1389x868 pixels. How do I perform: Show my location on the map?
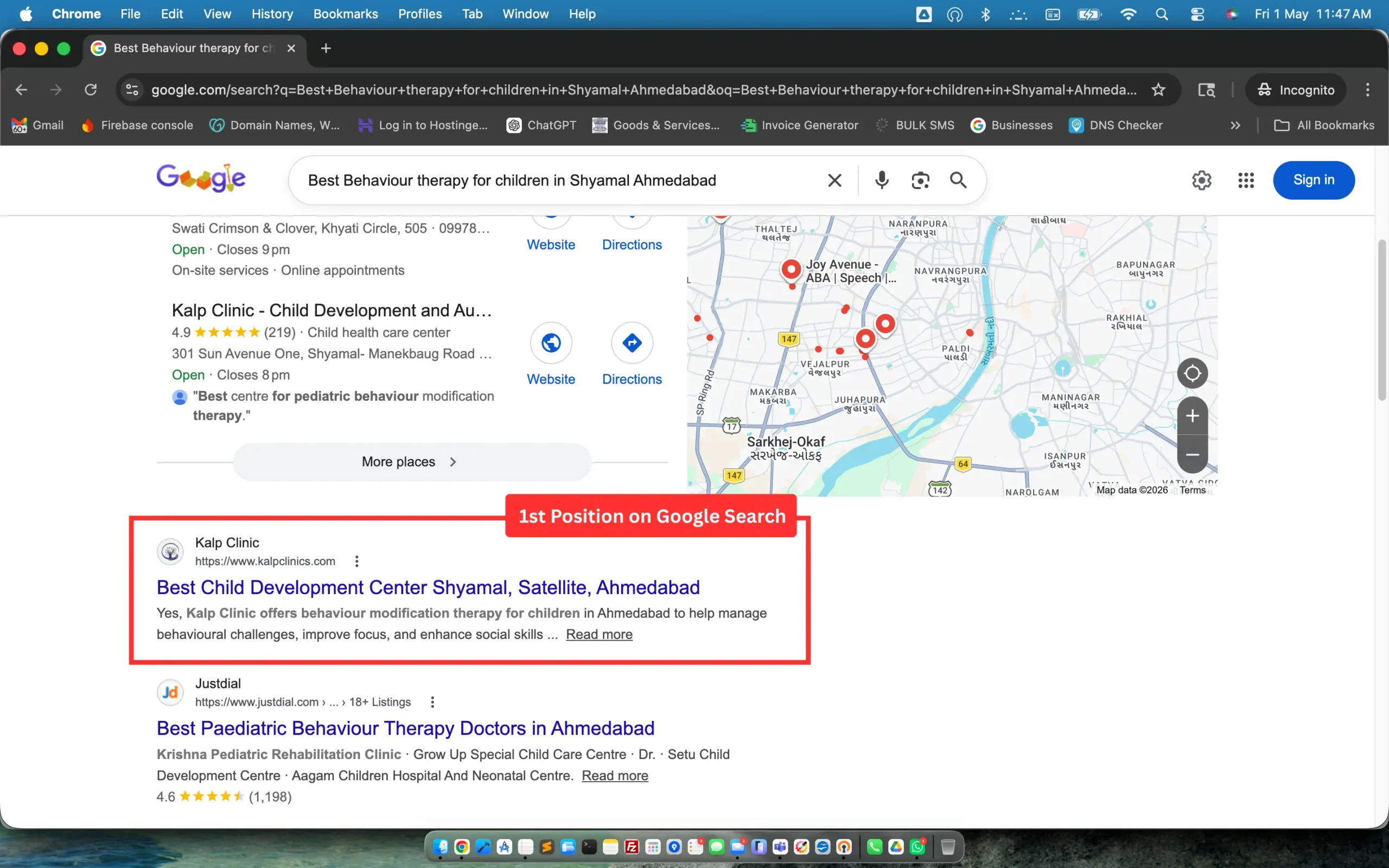1192,373
